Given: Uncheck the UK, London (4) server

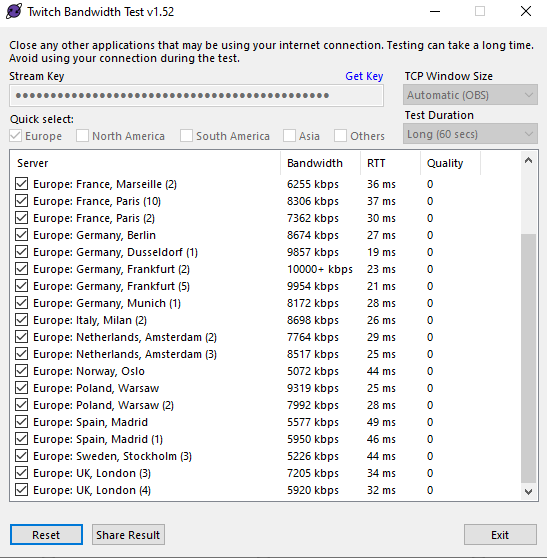Looking at the screenshot, I should (21, 490).
